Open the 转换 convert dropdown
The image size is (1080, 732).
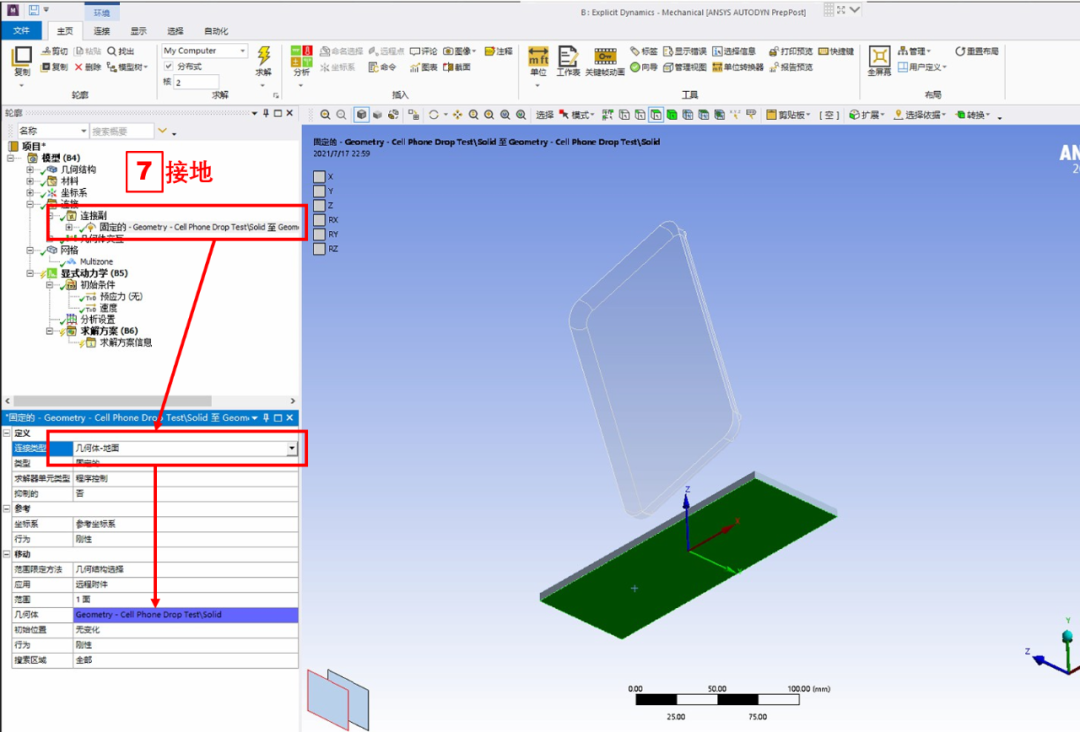[x=973, y=115]
